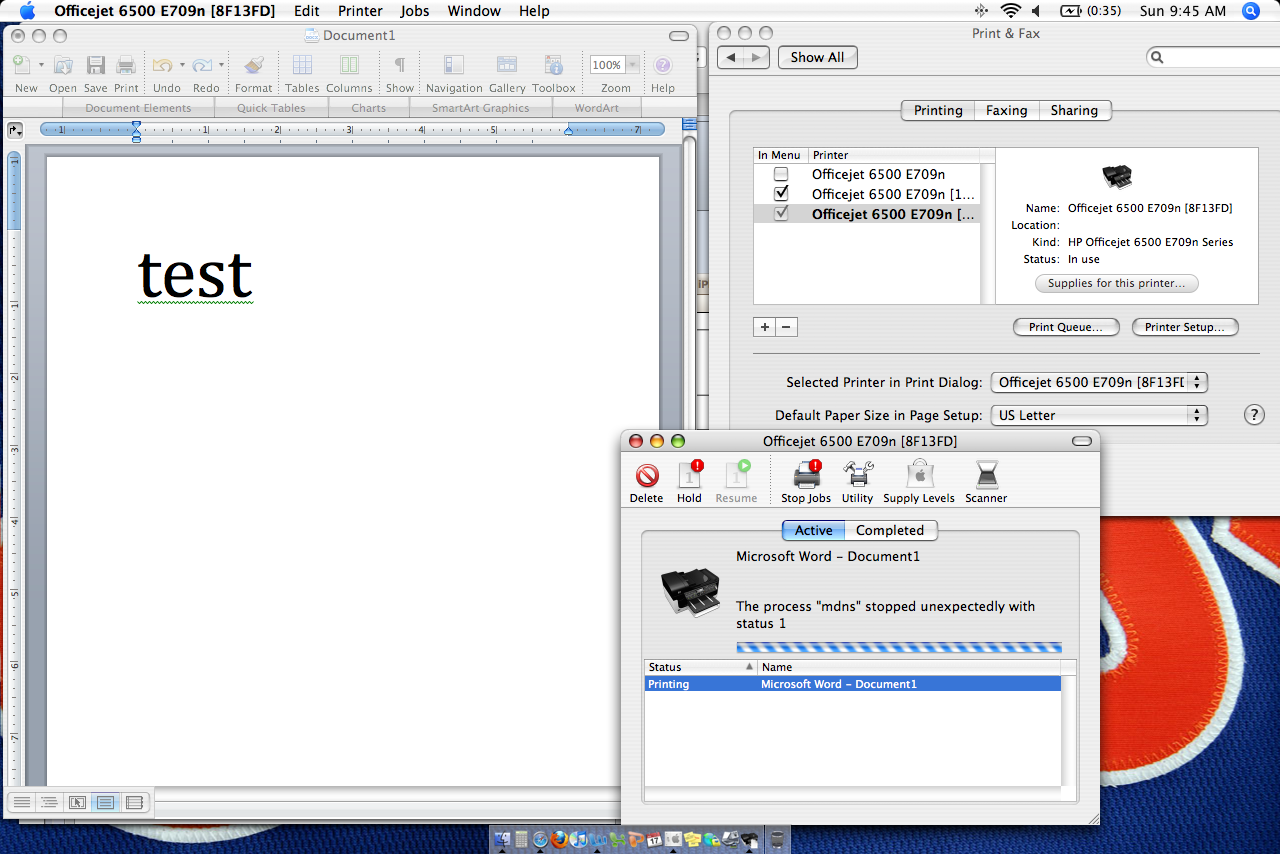
Task: Select the Format paintbrush icon
Action: pos(254,66)
